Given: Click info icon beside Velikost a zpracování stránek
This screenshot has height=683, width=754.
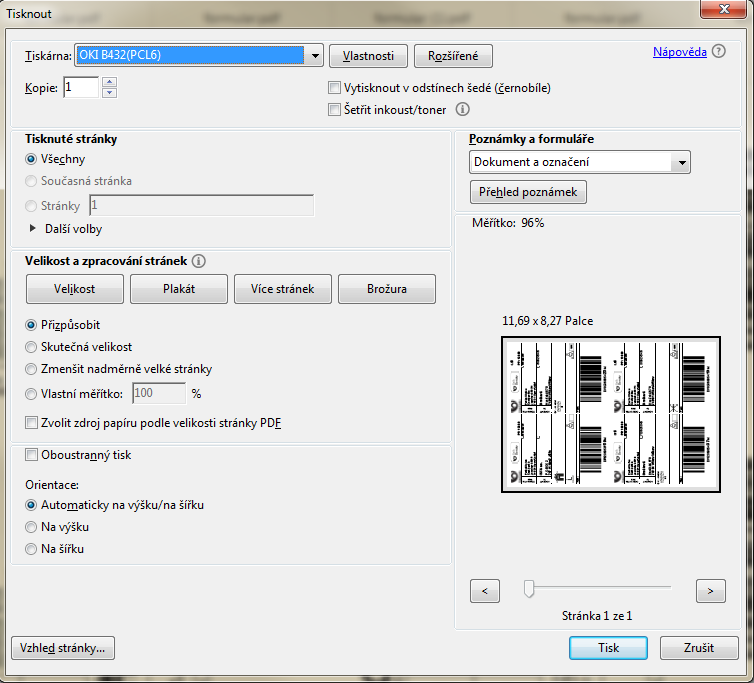Looking at the screenshot, I should click(198, 261).
